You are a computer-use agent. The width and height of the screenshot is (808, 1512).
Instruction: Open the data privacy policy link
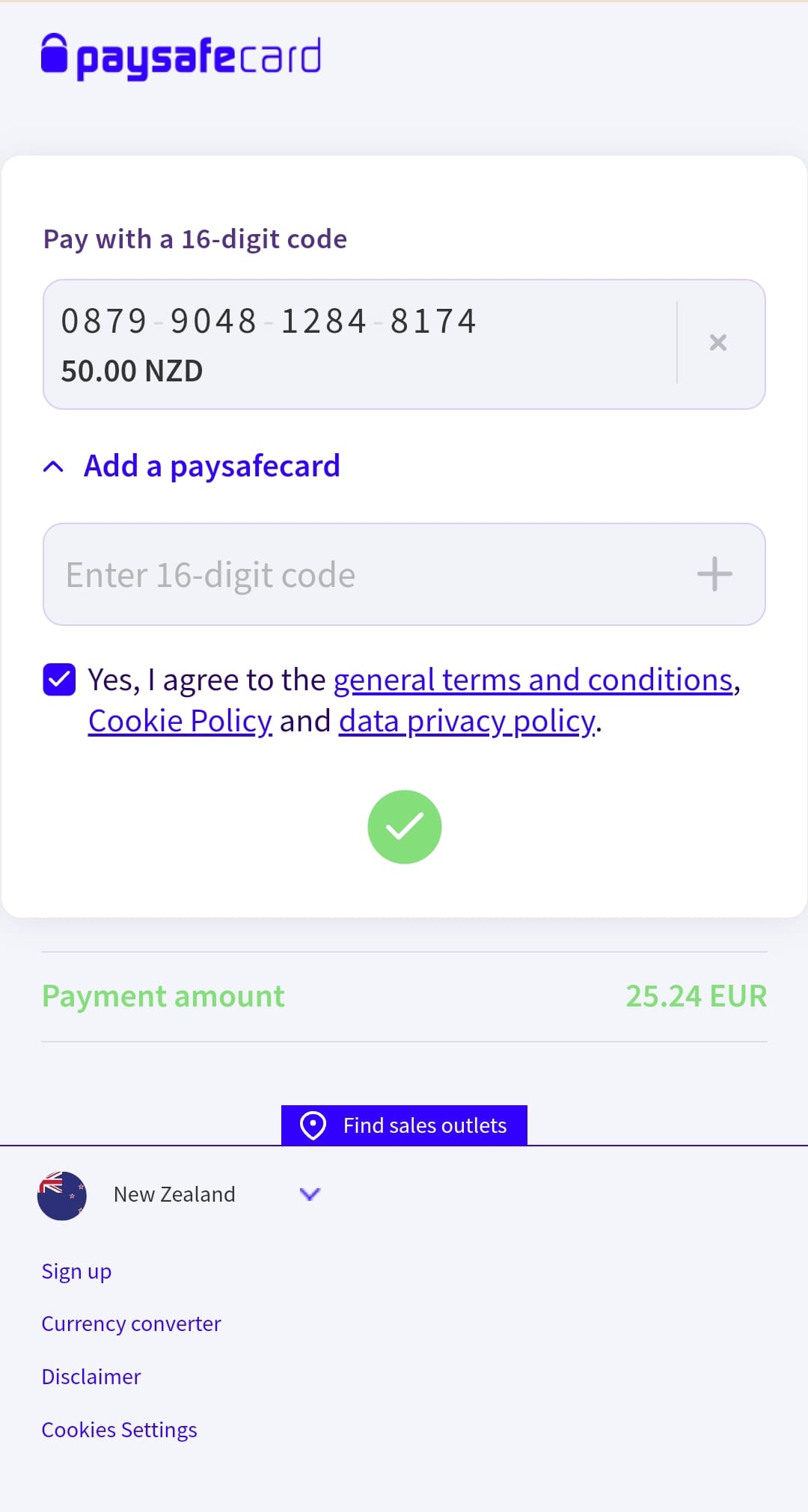click(468, 721)
